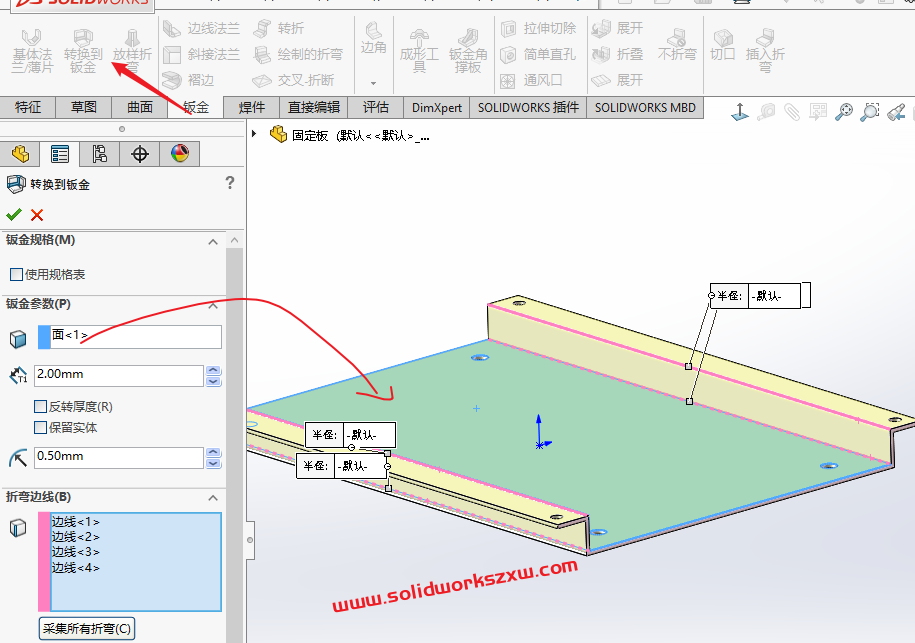Accept with the green checkmark OK
Screen dimensions: 915x643
pos(14,214)
